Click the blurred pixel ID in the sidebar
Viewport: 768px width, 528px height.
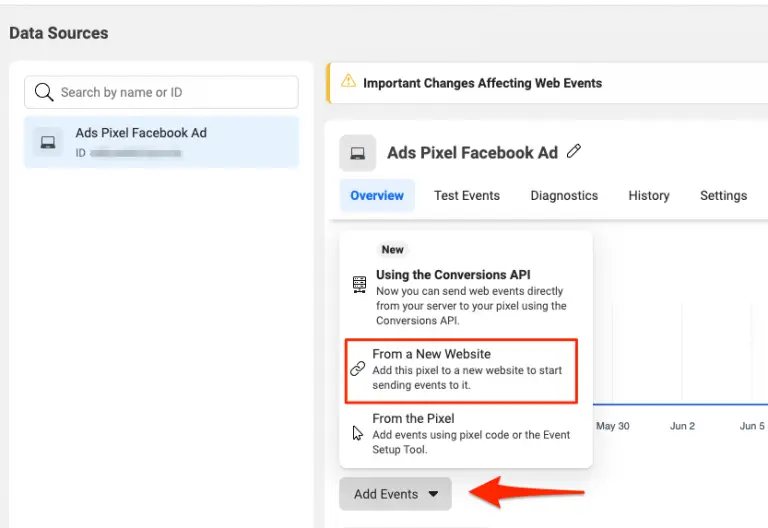tap(136, 153)
